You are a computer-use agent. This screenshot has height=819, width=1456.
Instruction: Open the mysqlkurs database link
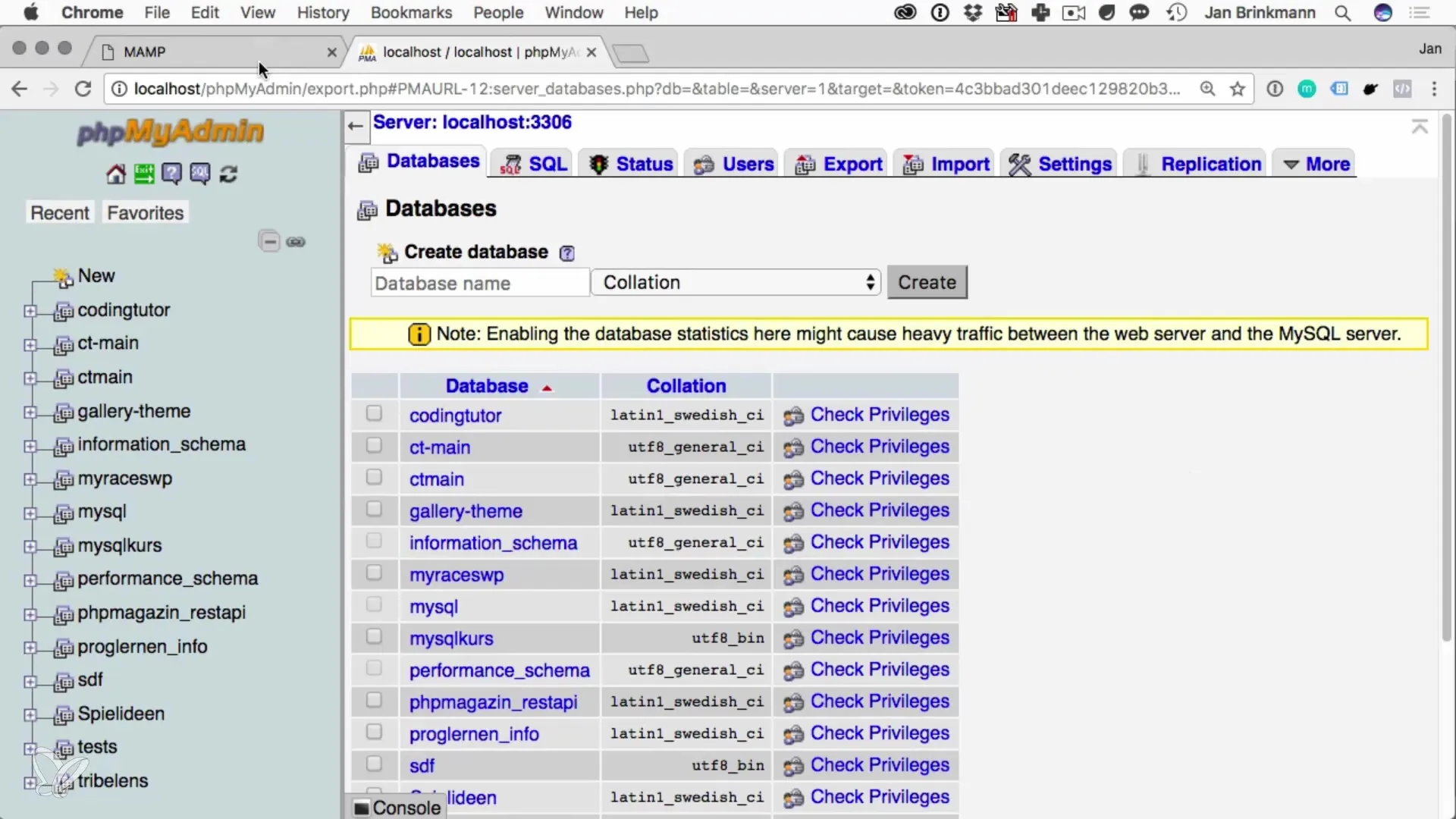tap(451, 639)
